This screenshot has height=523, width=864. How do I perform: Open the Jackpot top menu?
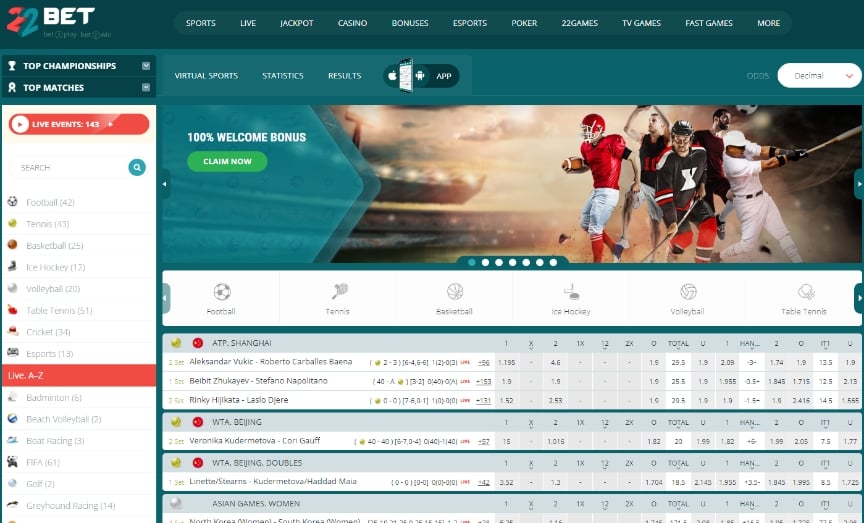296,23
